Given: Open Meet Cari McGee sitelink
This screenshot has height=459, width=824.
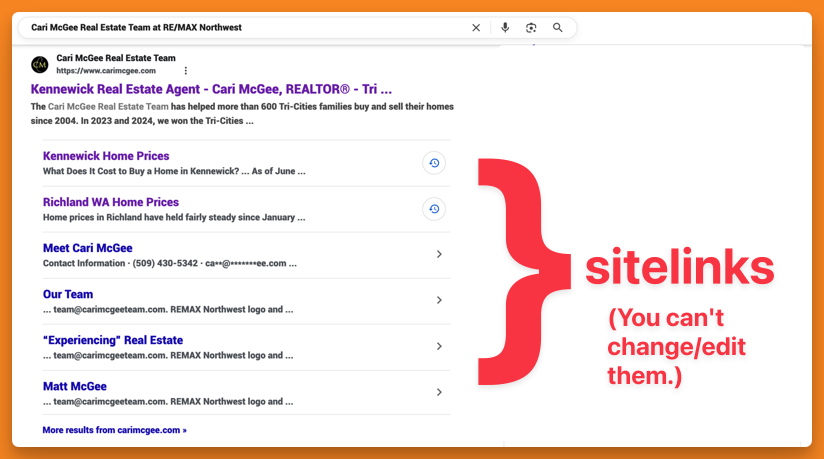Looking at the screenshot, I should 88,248.
